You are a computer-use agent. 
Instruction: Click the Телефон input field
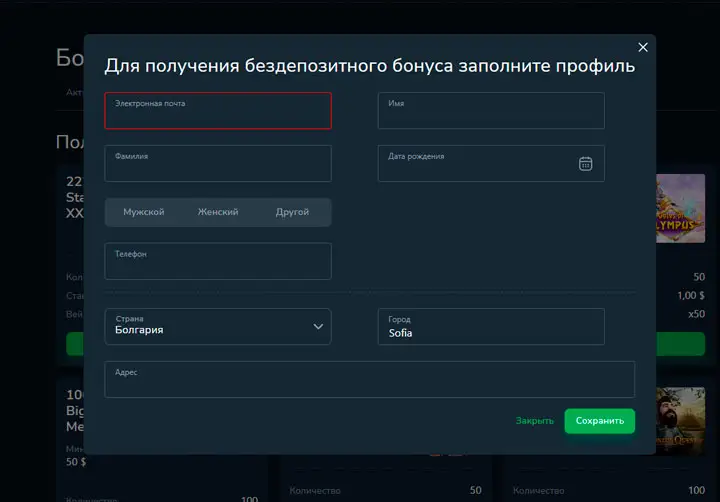[218, 261]
